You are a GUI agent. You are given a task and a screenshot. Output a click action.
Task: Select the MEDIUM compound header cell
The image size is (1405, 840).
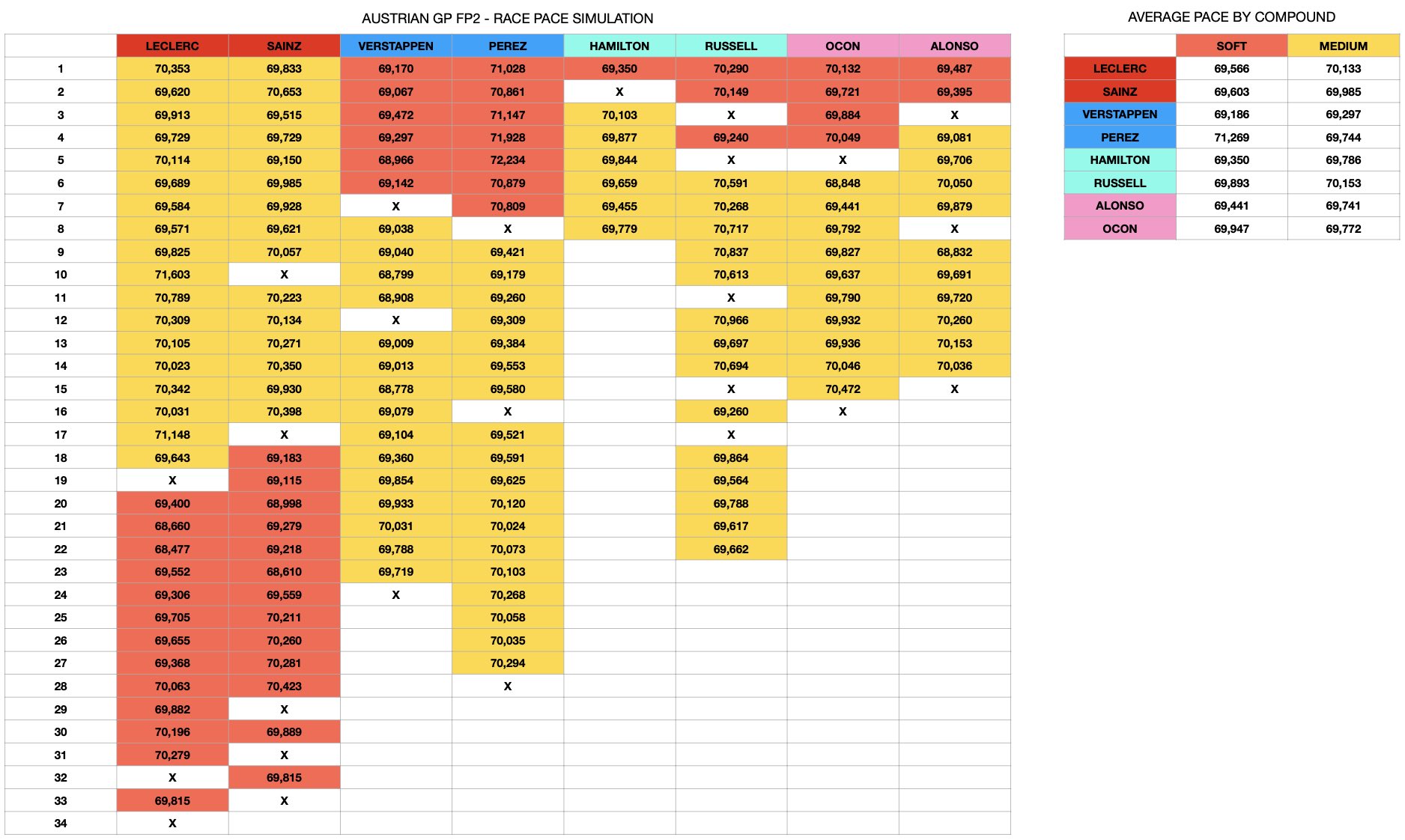pyautogui.click(x=1343, y=46)
